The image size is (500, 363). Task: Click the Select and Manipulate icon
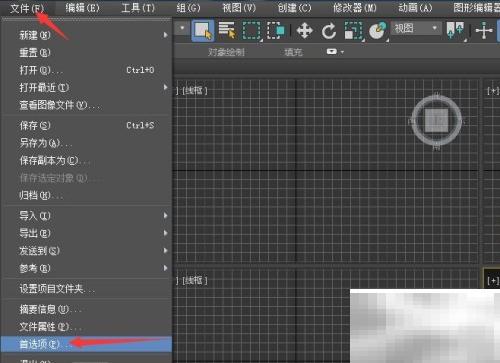[484, 31]
